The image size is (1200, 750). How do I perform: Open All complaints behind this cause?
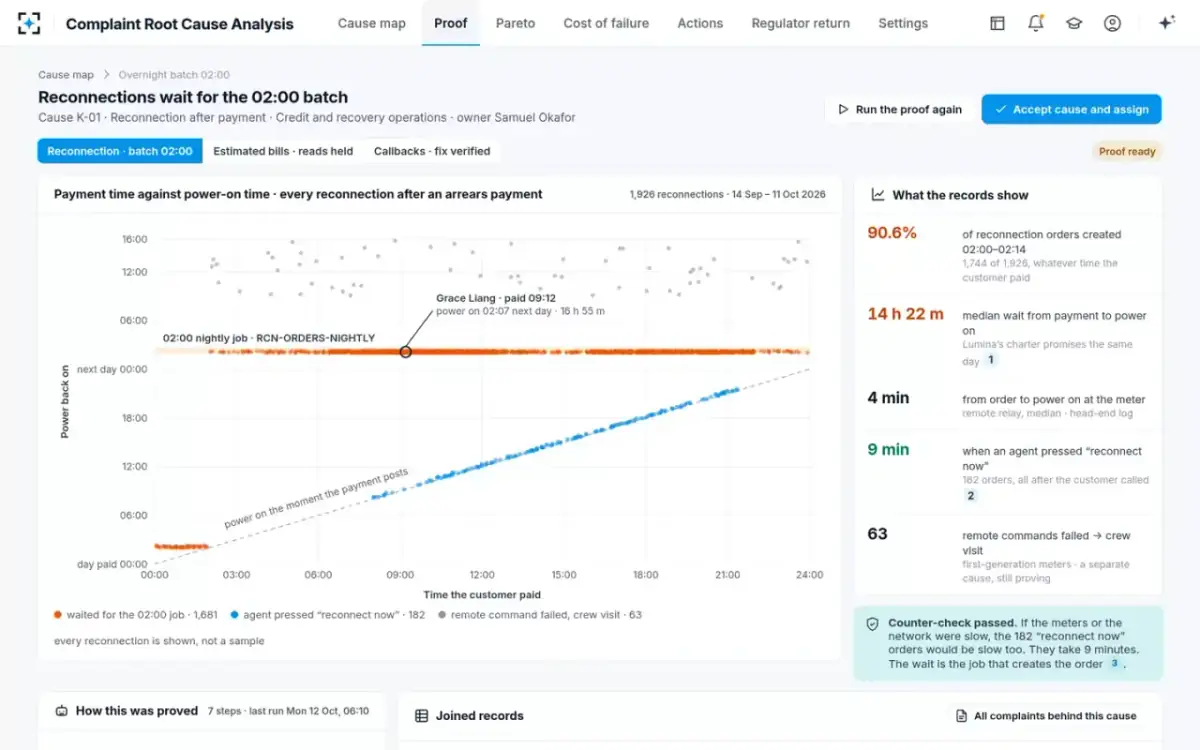(1046, 716)
